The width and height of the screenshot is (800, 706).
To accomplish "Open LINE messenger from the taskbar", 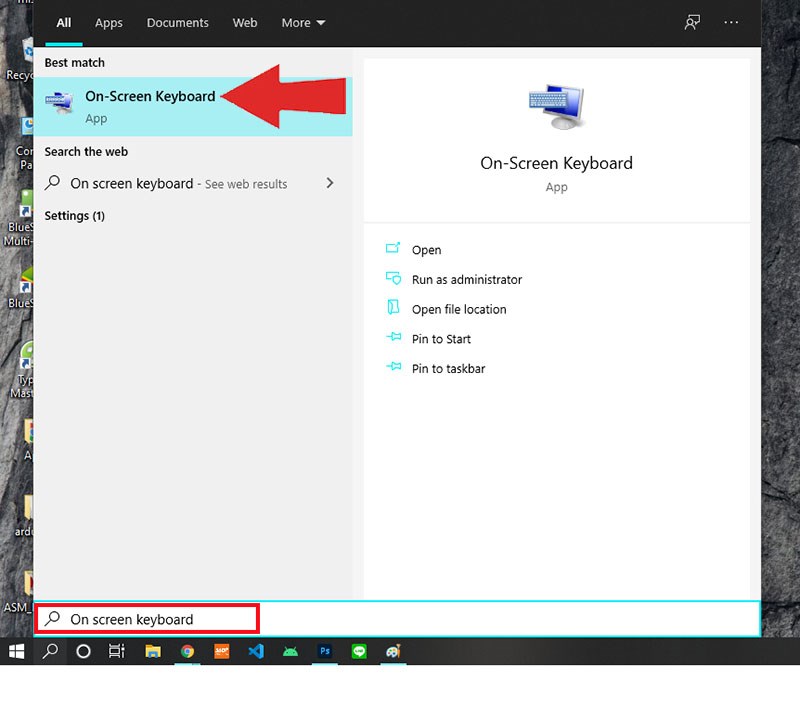I will (359, 651).
